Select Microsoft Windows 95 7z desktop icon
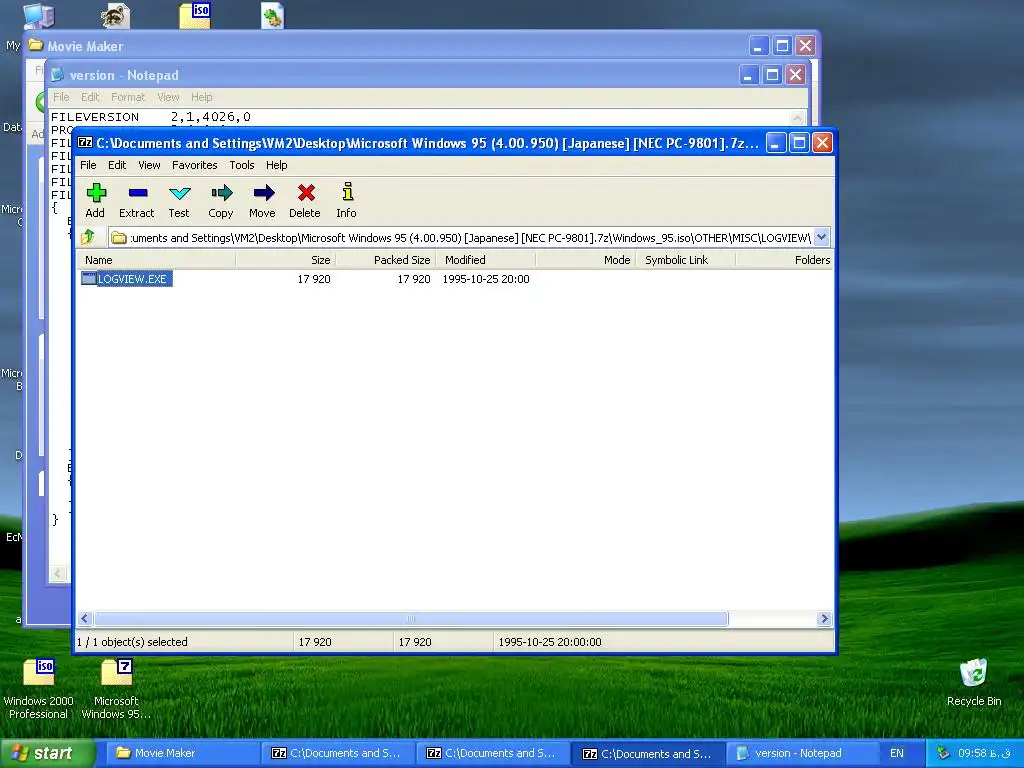The height and width of the screenshot is (768, 1024). (x=116, y=674)
